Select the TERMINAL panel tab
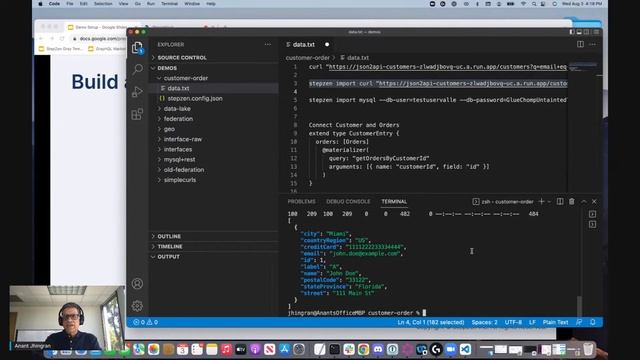640x360 pixels. (x=394, y=202)
